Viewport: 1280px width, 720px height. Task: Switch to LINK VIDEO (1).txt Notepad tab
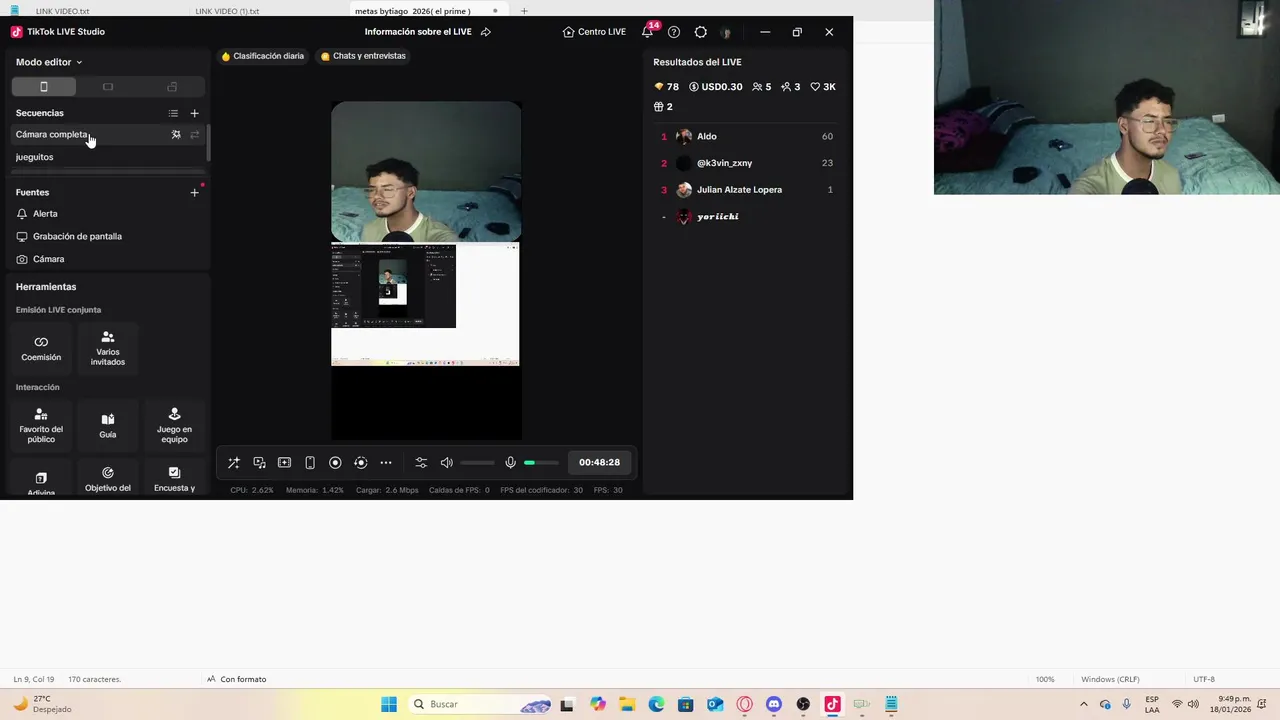pos(227,11)
